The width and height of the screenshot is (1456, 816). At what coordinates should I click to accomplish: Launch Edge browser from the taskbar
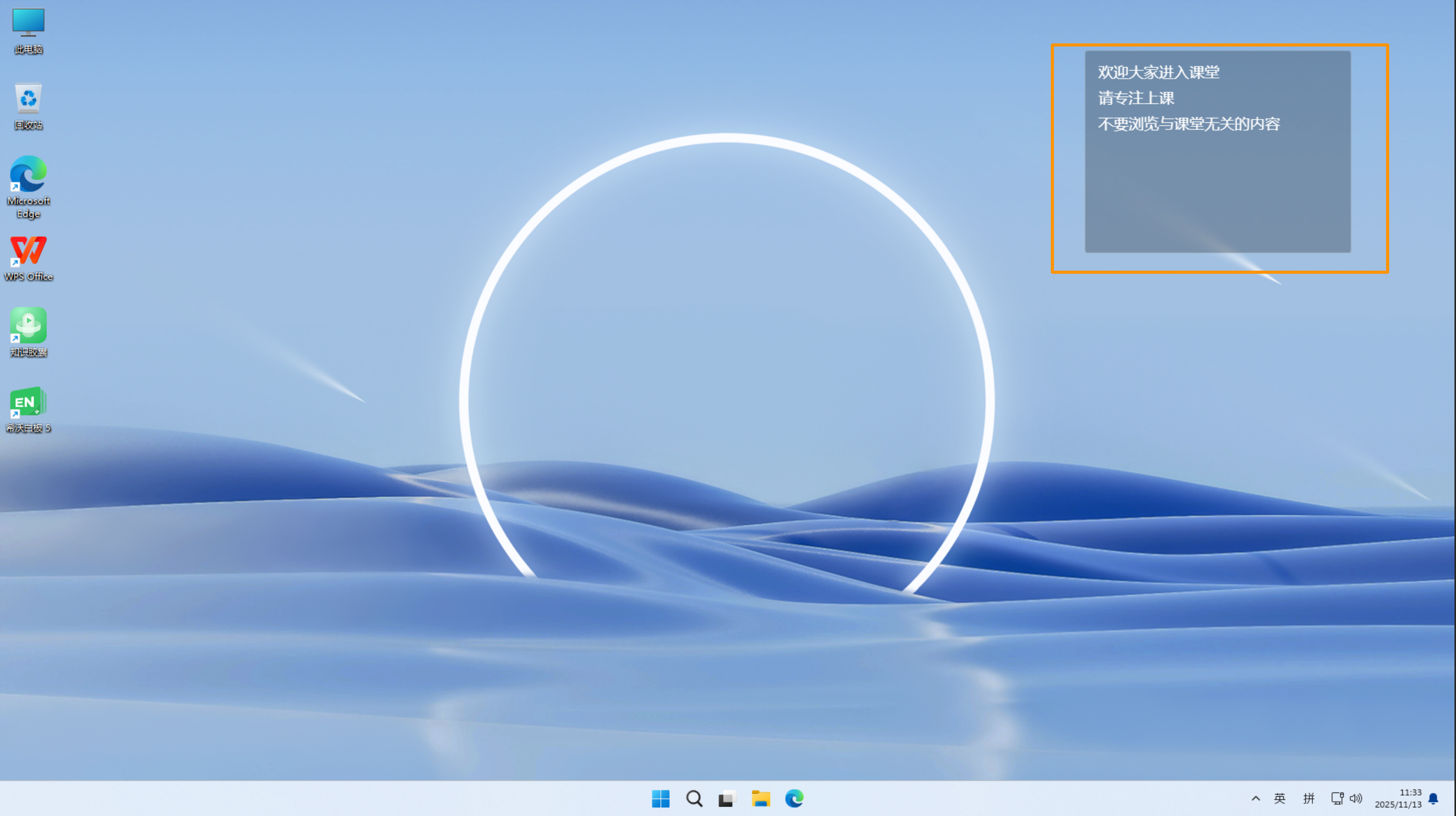tap(794, 798)
